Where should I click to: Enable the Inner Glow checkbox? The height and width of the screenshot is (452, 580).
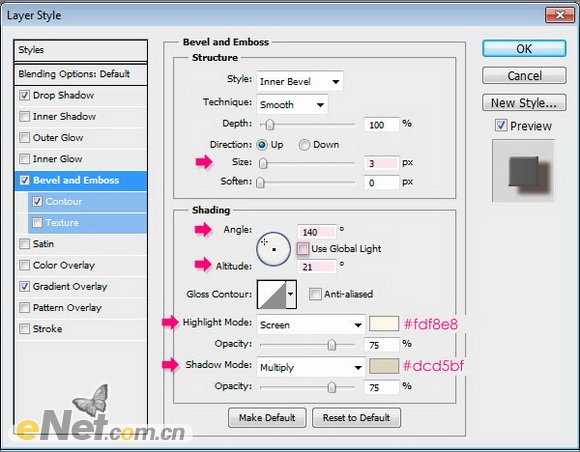pos(24,159)
